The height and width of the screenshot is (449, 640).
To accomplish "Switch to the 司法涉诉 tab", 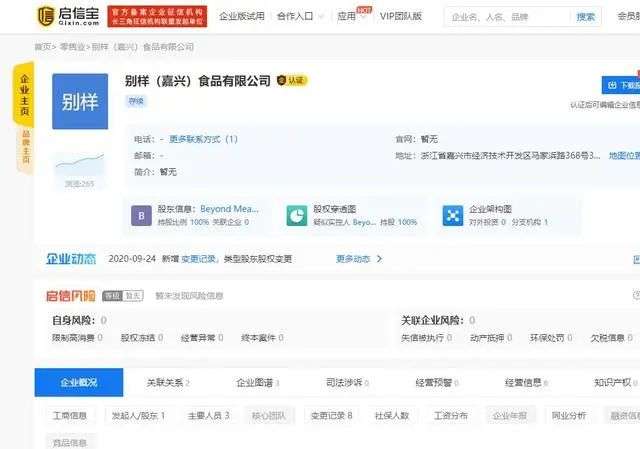I will click(347, 382).
